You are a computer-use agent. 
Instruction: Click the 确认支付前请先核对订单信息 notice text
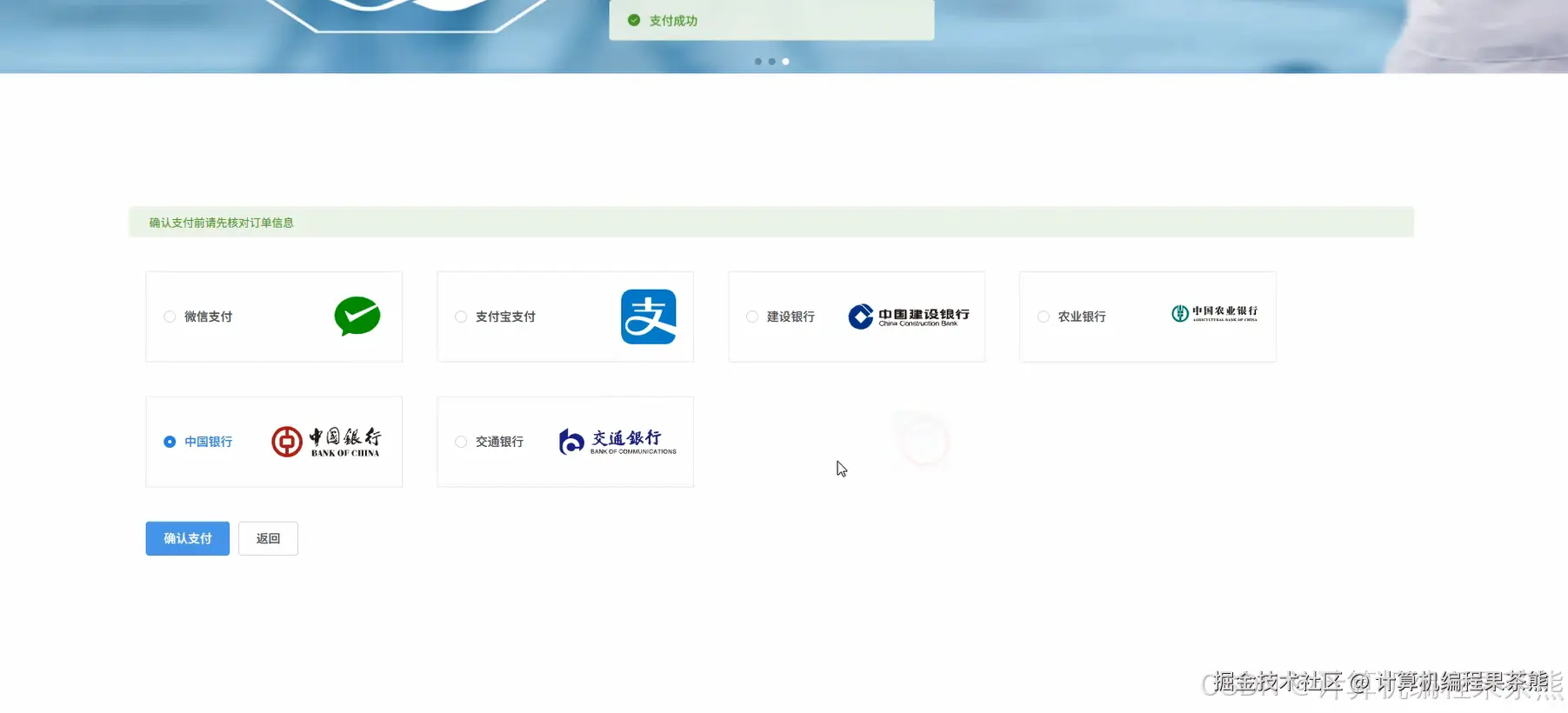click(x=221, y=223)
